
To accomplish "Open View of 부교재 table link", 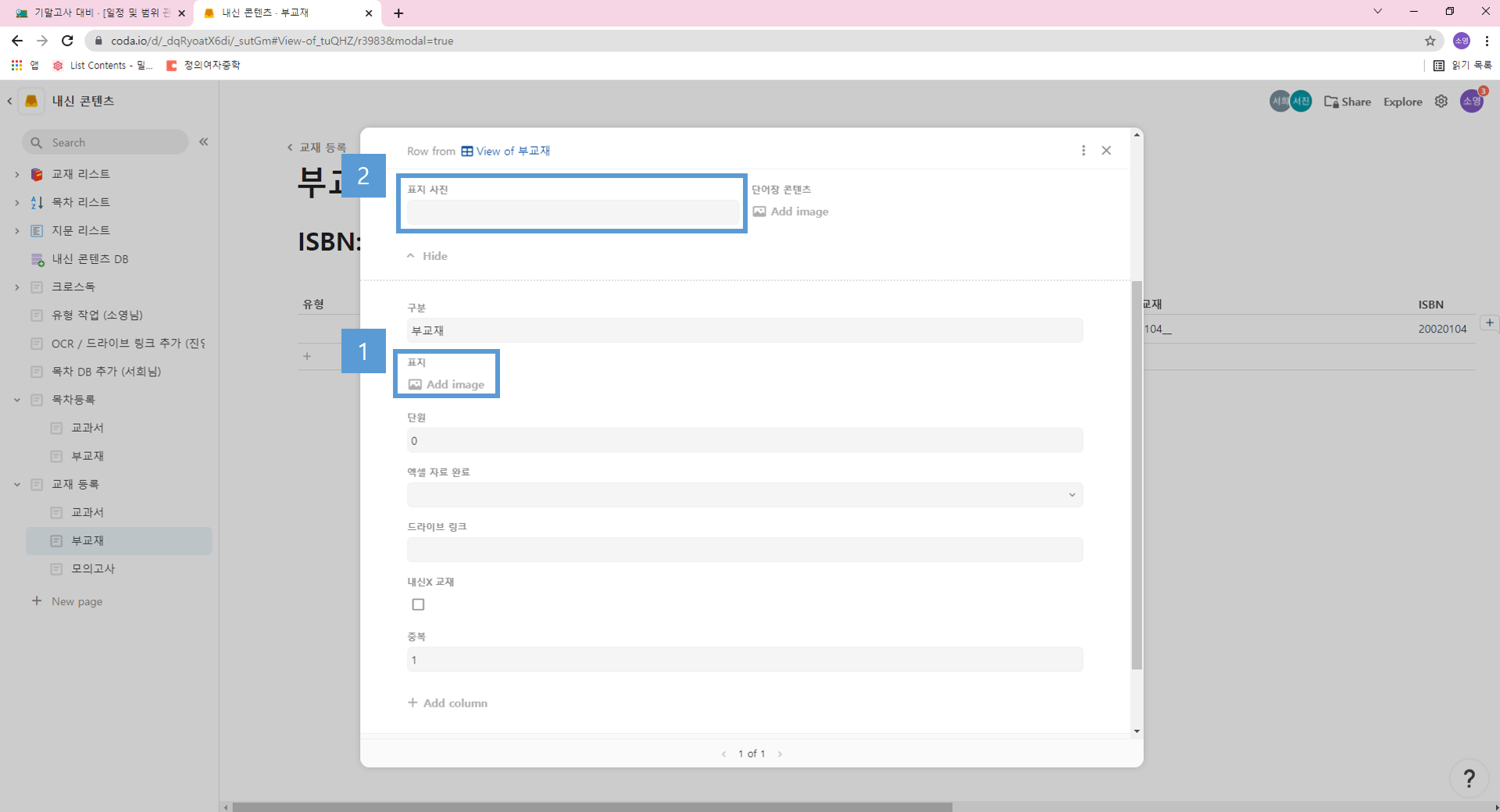I will click(x=505, y=151).
